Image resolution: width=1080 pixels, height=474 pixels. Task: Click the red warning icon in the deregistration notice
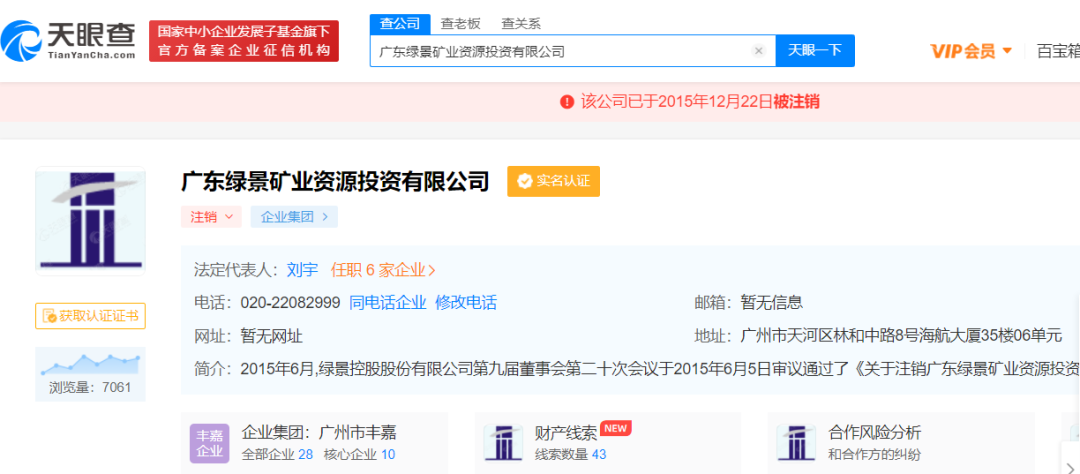click(x=567, y=102)
